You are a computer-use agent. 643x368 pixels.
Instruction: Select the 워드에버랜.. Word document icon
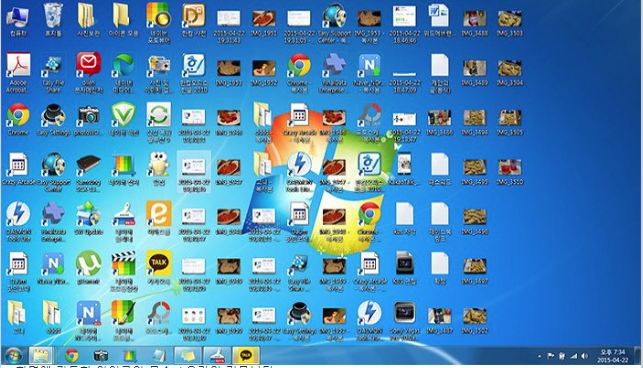point(440,21)
